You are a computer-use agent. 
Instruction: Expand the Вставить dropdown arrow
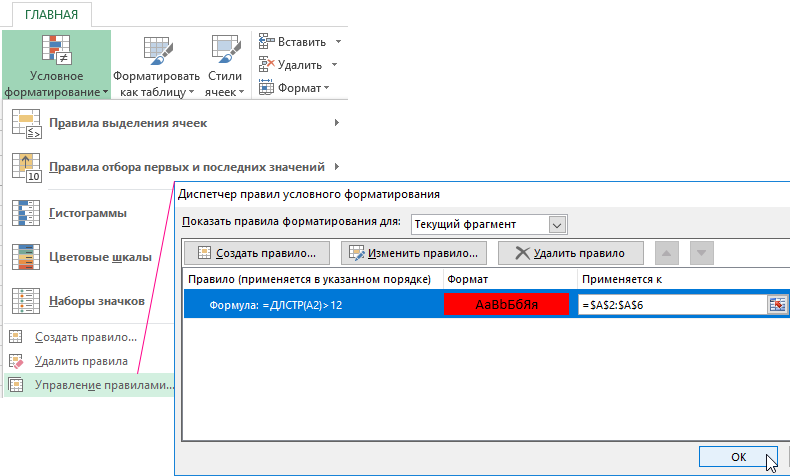tap(338, 42)
